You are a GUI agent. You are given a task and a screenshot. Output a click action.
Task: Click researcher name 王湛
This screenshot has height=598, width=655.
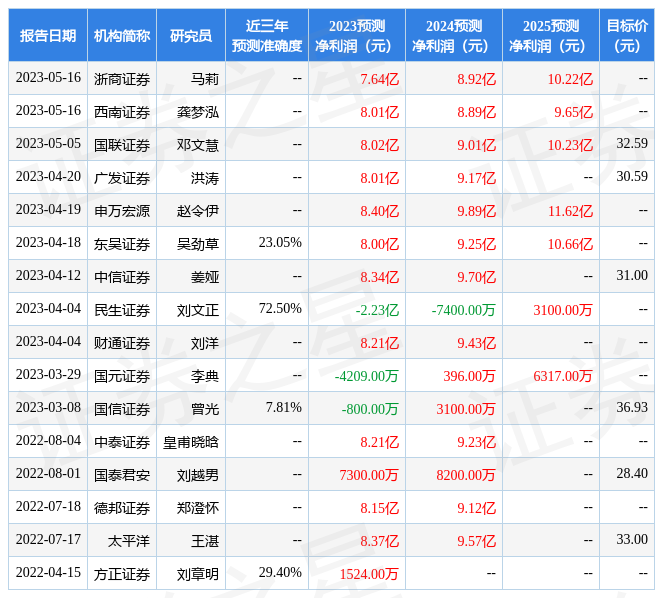(205, 541)
